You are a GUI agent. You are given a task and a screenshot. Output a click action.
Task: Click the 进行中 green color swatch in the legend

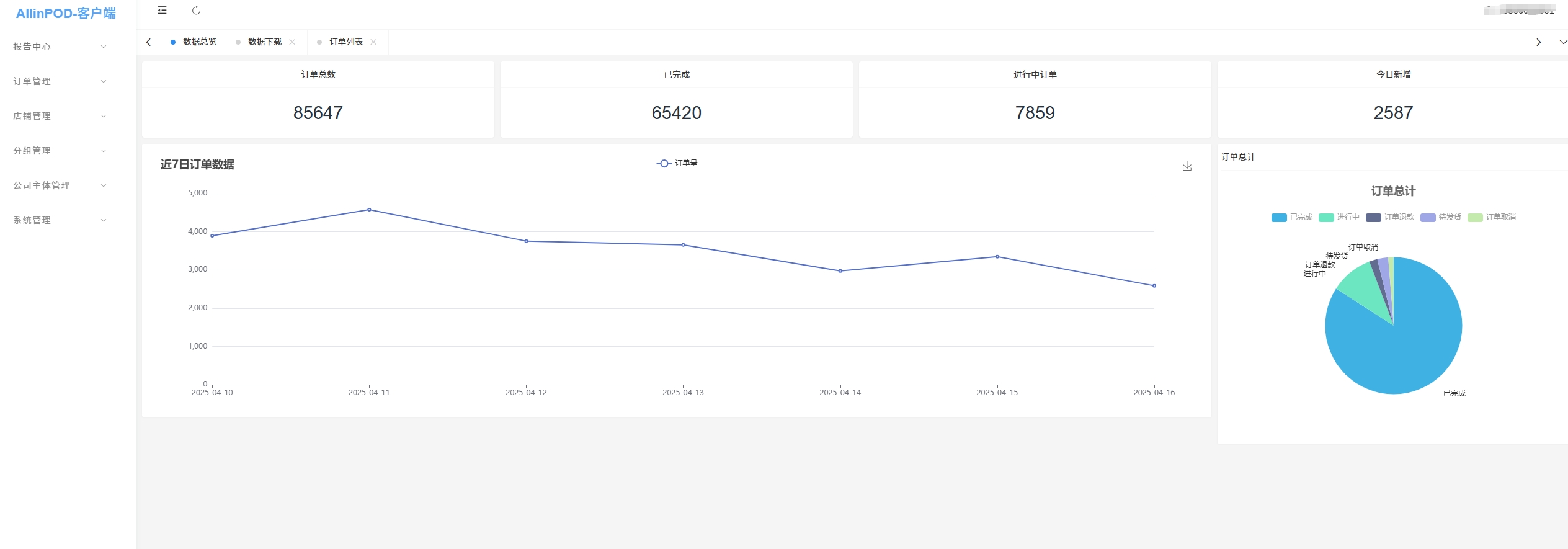tap(1326, 218)
